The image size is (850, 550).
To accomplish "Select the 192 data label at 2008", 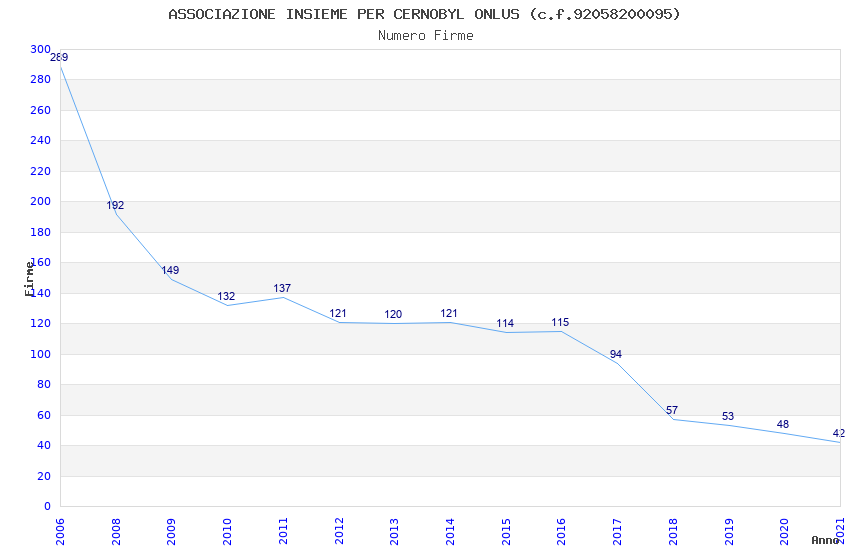I will point(115,205).
